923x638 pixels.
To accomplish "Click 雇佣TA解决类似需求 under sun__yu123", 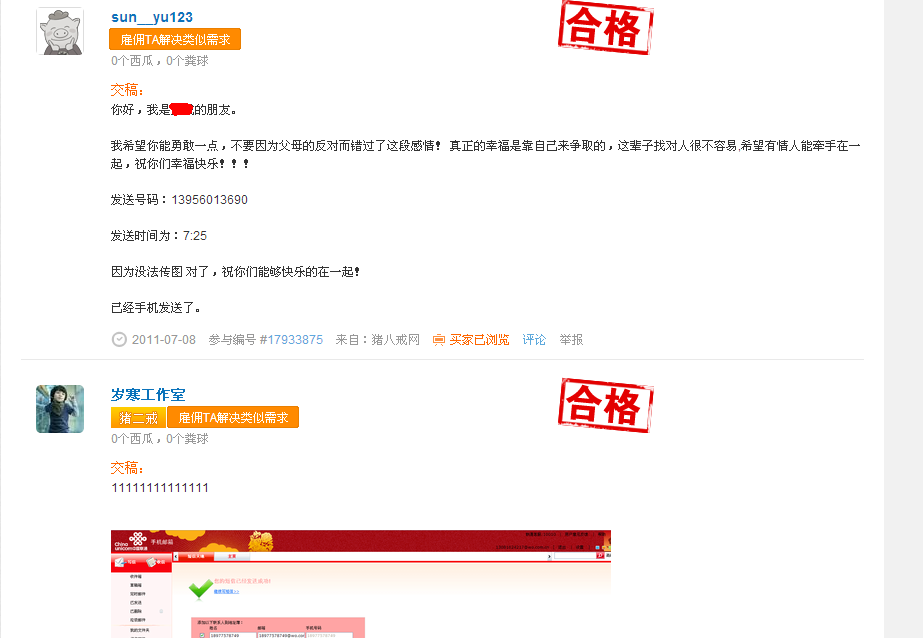I will pos(175,39).
